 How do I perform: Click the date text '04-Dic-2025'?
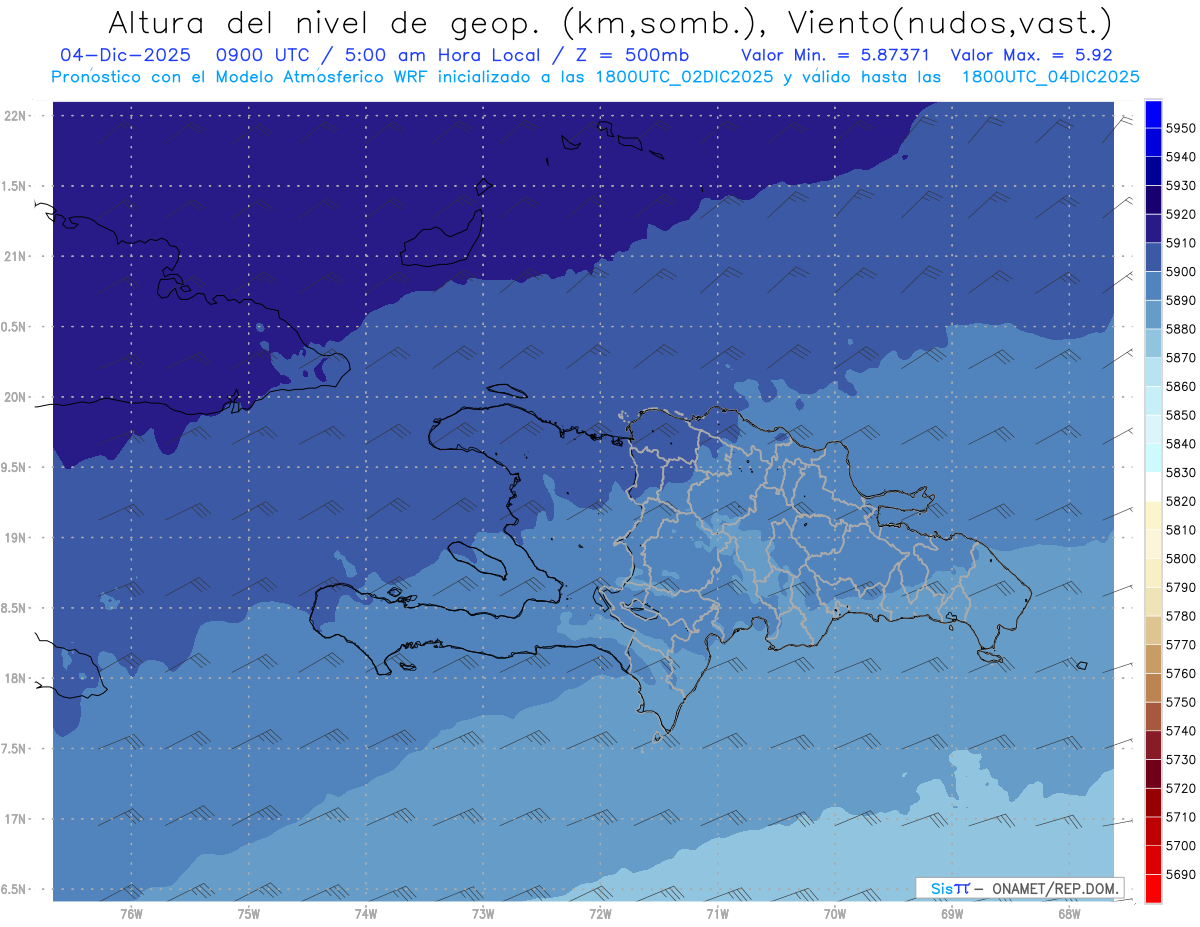[x=125, y=56]
